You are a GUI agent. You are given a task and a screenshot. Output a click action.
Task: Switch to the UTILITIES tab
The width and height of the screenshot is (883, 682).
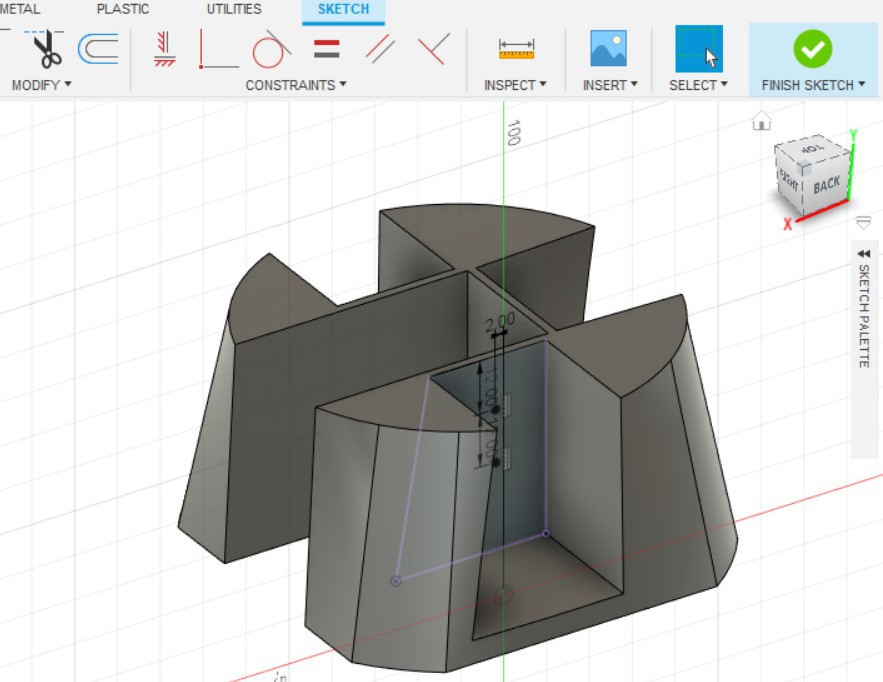(234, 9)
